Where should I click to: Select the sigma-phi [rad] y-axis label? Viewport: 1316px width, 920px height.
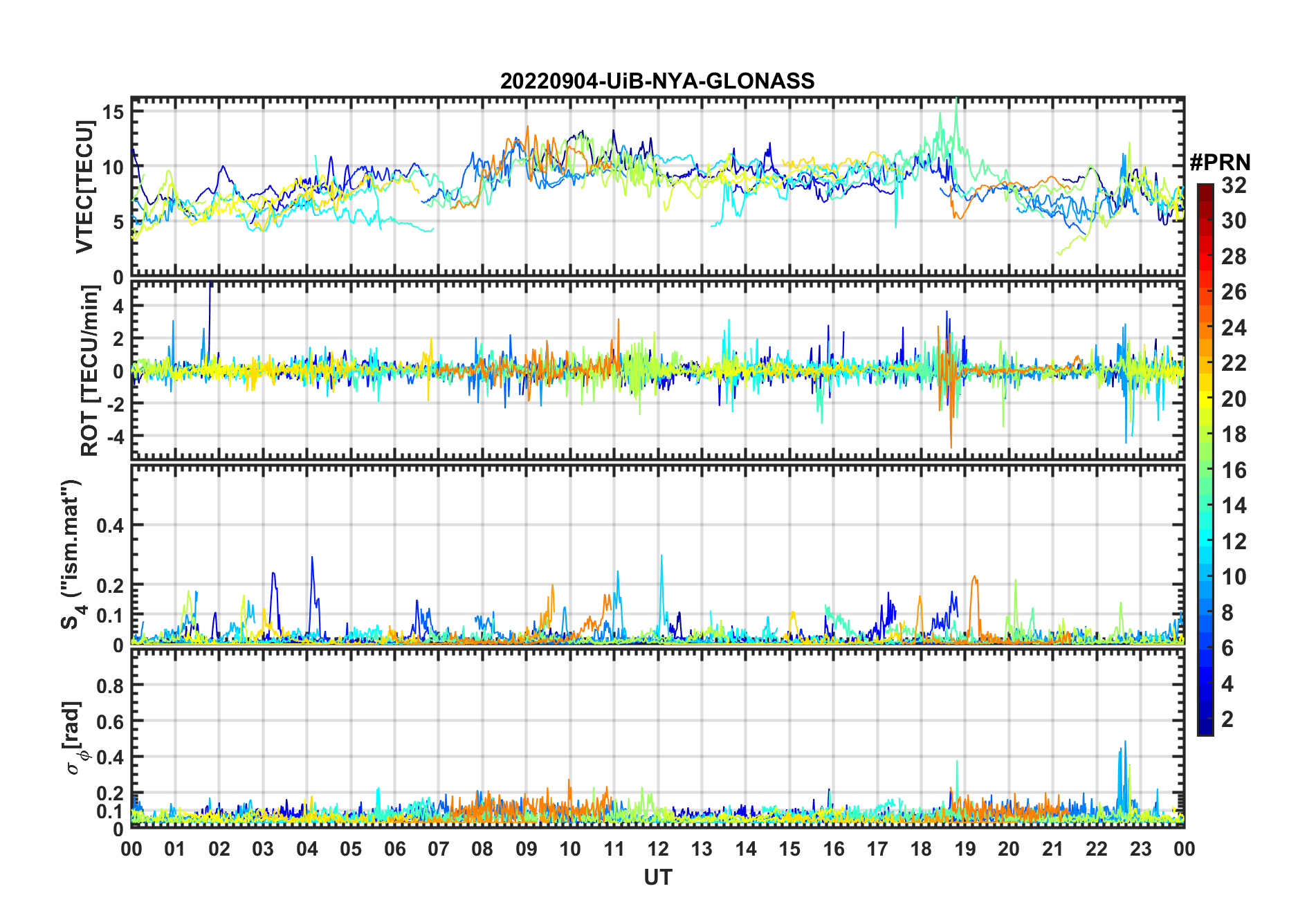pyautogui.click(x=75, y=738)
